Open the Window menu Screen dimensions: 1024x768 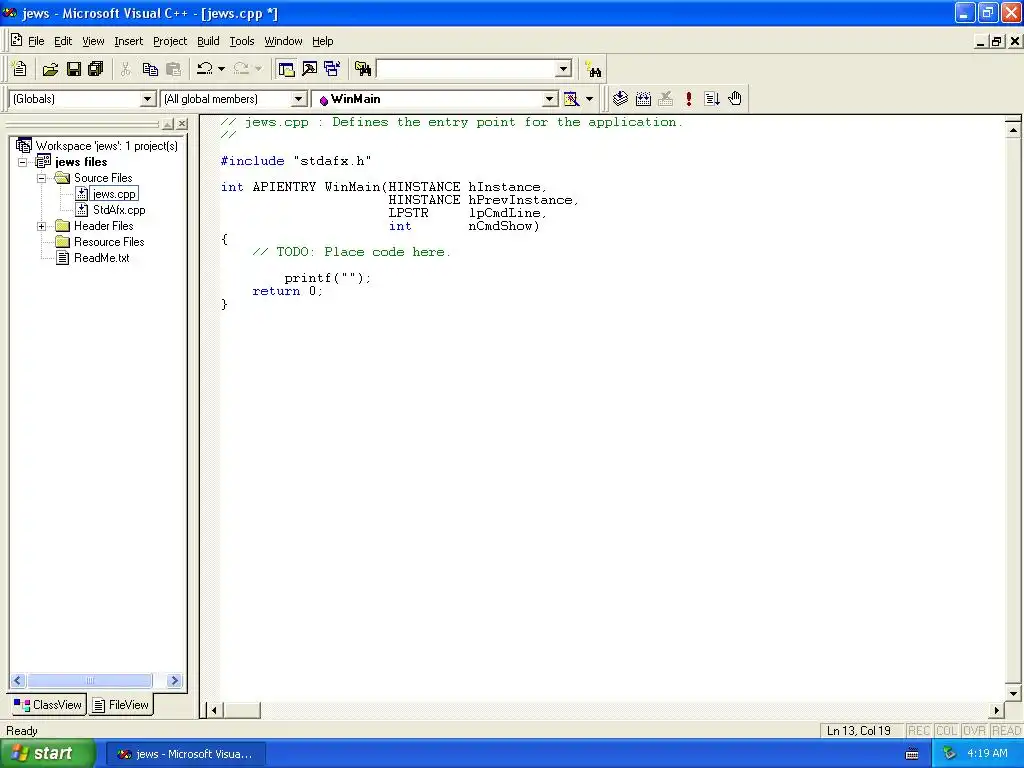(x=283, y=41)
